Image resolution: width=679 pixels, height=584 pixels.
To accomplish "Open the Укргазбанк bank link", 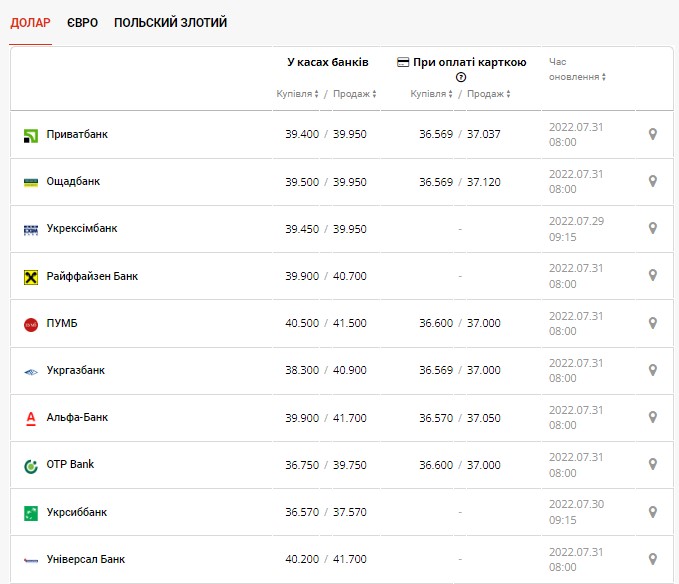I will tap(76, 371).
